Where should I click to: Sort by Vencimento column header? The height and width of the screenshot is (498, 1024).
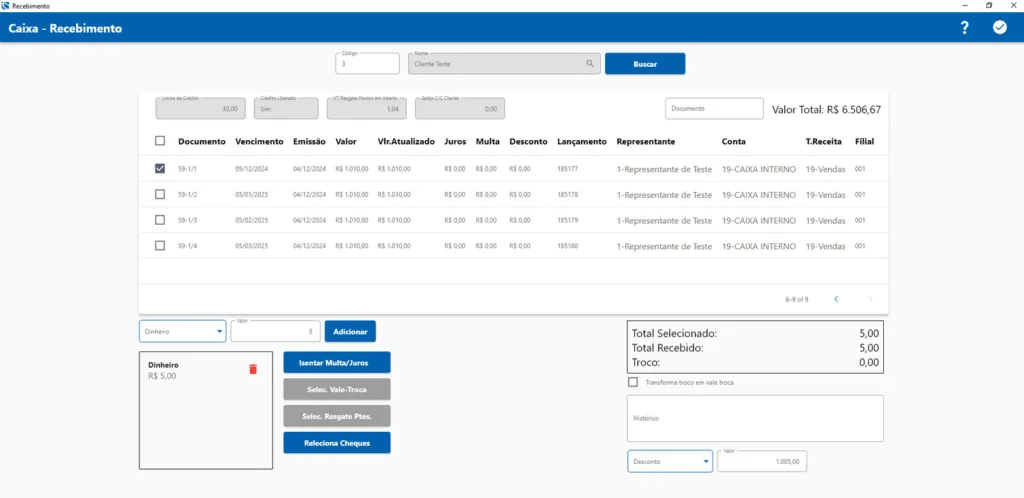point(259,142)
